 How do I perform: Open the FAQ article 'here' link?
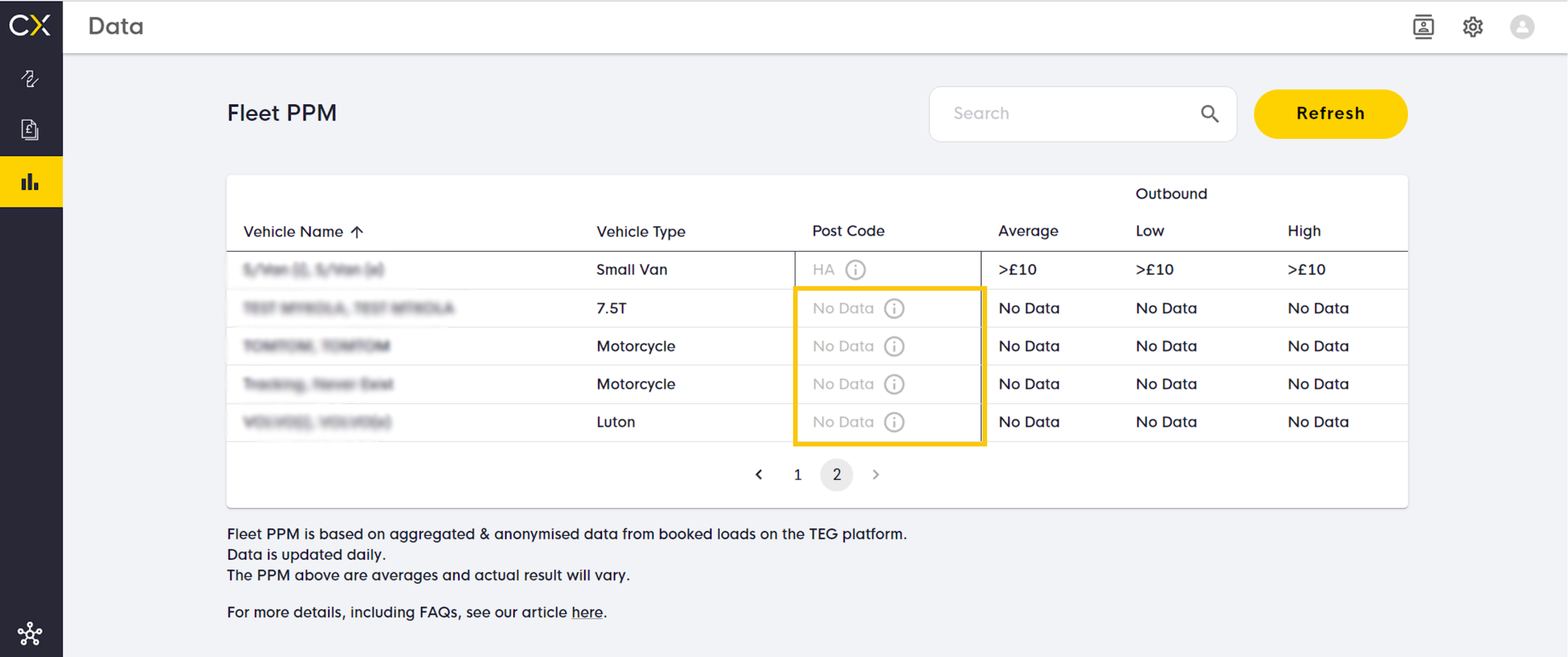coord(587,612)
